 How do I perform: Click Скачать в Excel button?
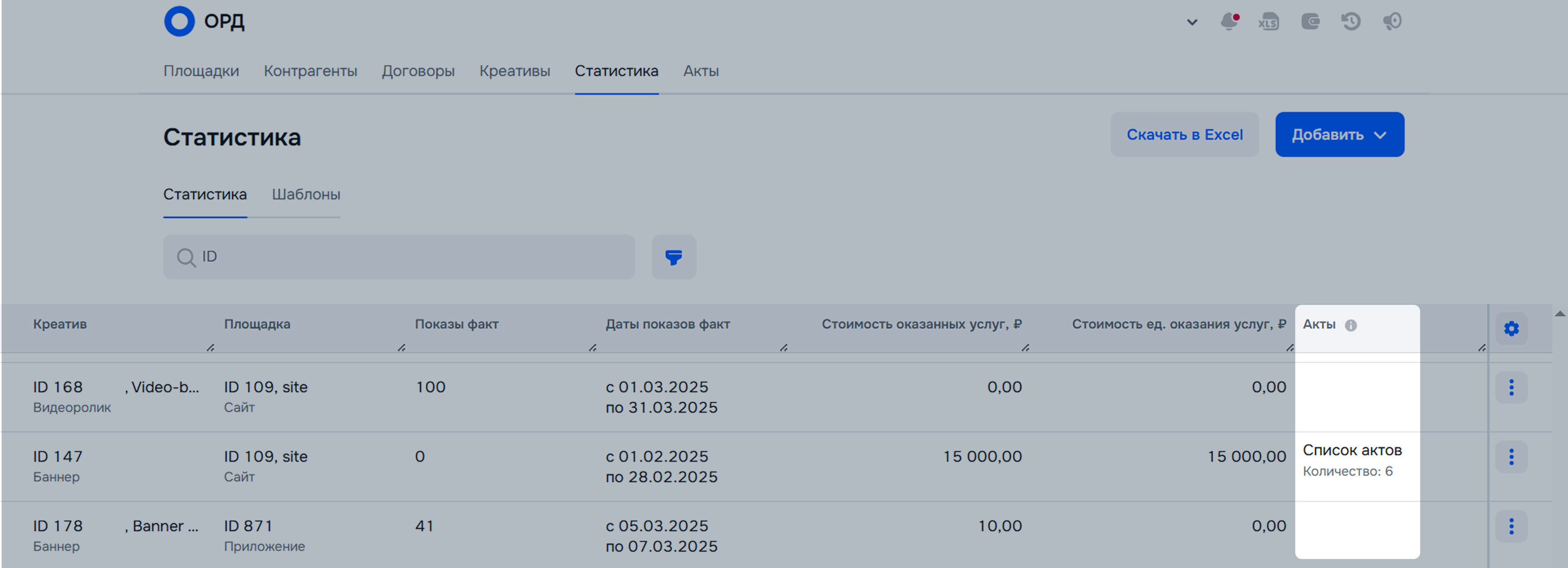[1185, 135]
